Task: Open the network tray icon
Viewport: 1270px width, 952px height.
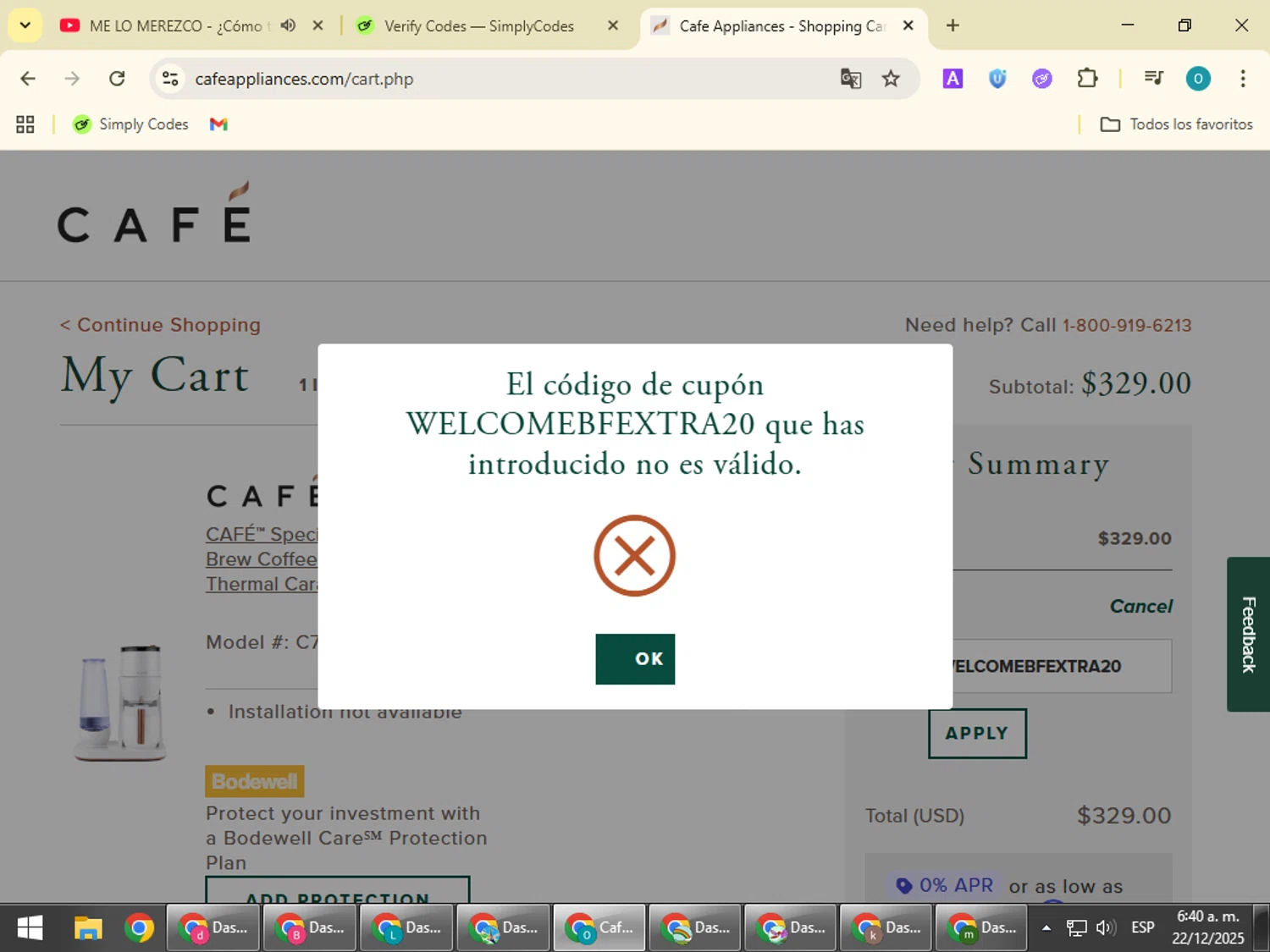Action: [x=1076, y=928]
